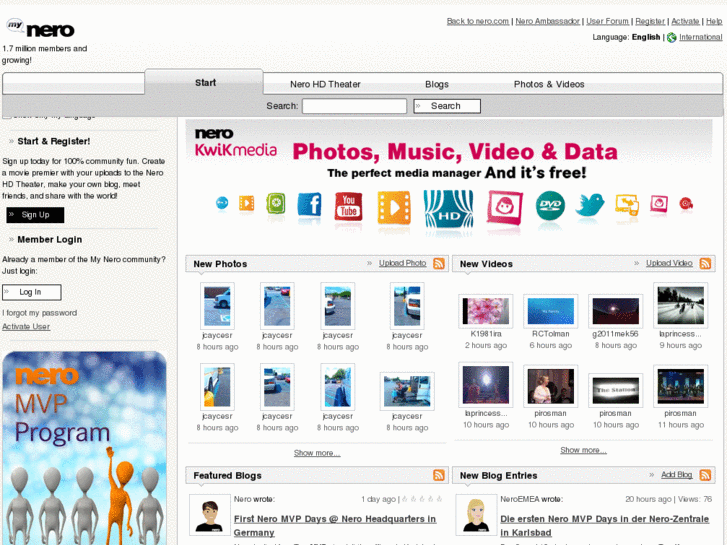Viewport: 727px width, 545px height.
Task: Click the small red disc icon in banner
Action: coord(686,203)
